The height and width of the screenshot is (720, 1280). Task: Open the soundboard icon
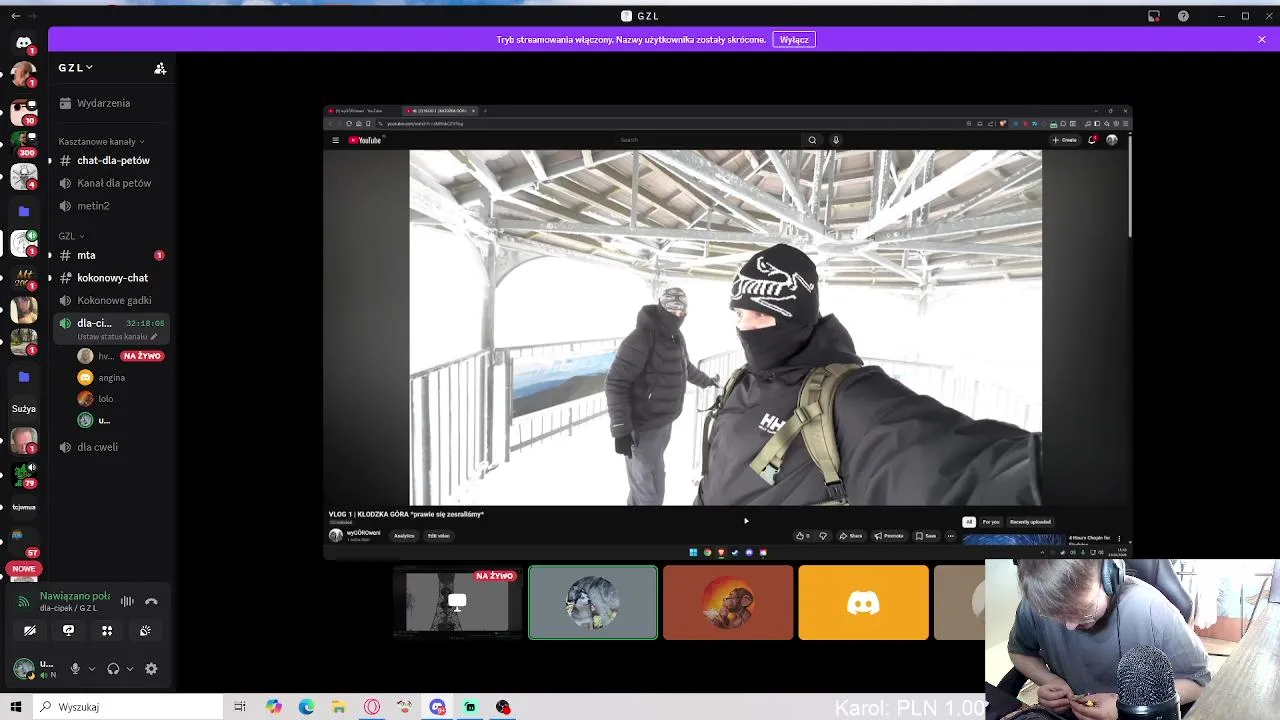tap(145, 630)
